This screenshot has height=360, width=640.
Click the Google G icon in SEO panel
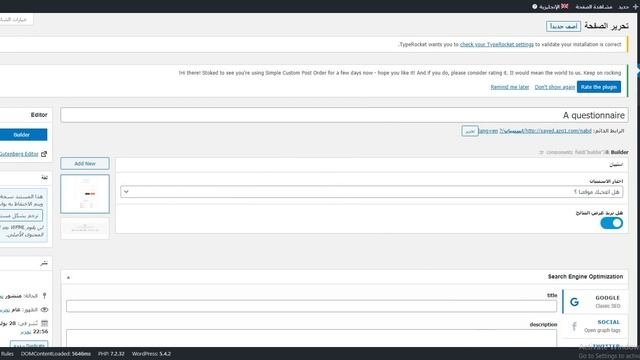(x=574, y=302)
